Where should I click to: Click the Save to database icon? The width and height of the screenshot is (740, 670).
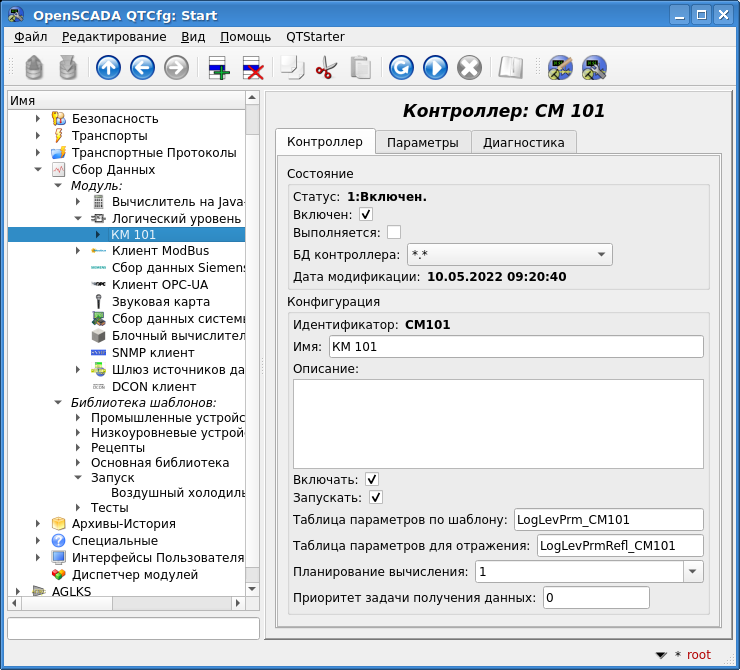tap(68, 67)
